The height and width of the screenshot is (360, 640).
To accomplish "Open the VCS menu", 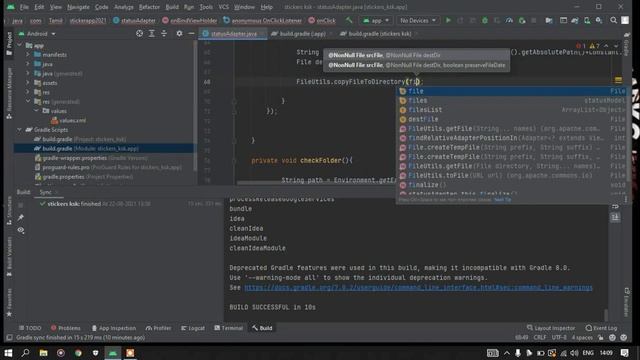I will (223, 7).
